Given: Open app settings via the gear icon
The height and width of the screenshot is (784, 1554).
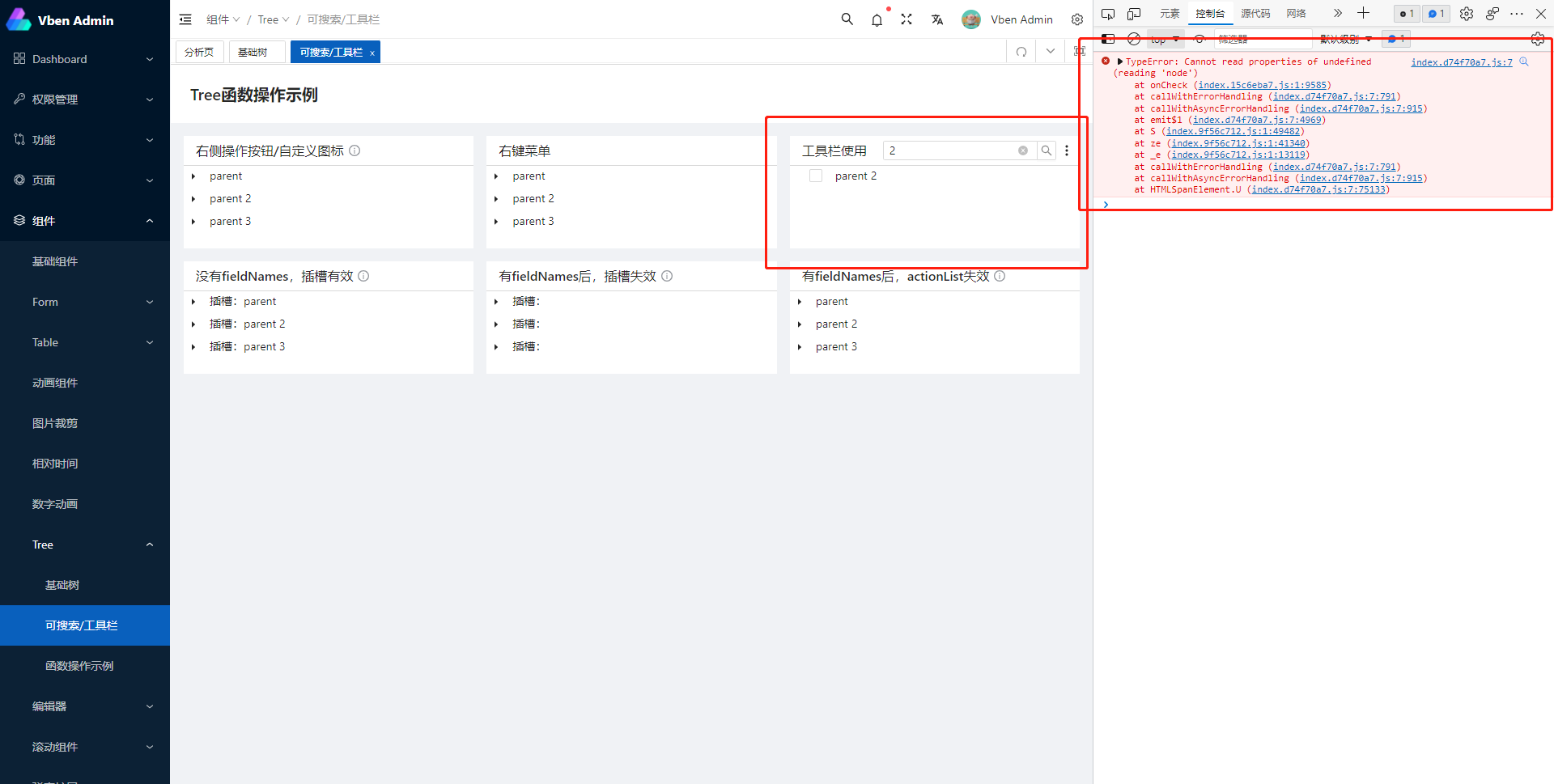Looking at the screenshot, I should (x=1077, y=19).
